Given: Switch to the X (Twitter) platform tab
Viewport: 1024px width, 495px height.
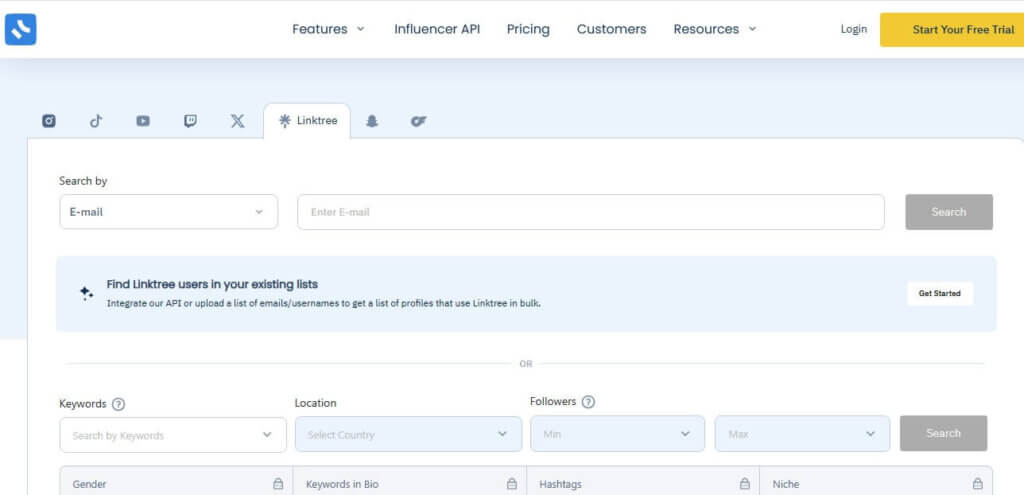Looking at the screenshot, I should [x=238, y=121].
